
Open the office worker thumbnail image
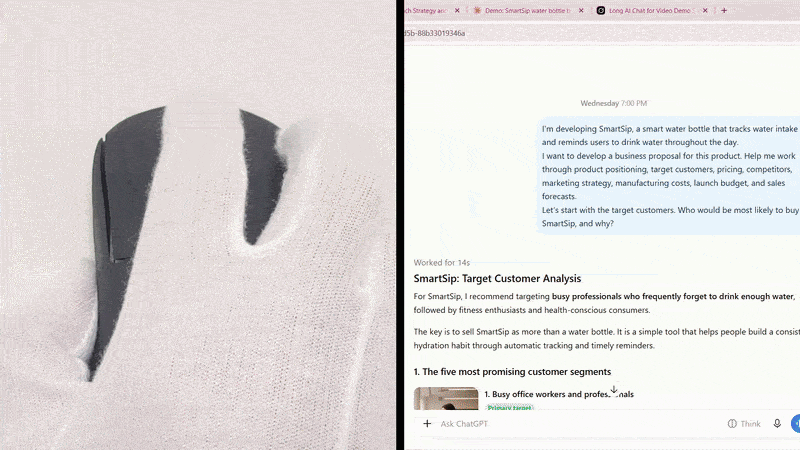pos(446,398)
